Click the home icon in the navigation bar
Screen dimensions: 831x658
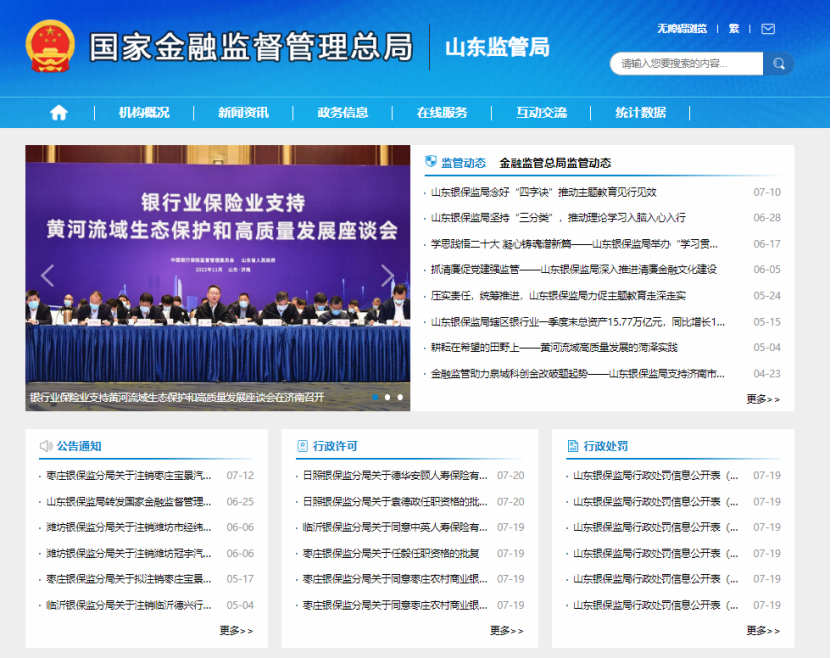point(60,113)
